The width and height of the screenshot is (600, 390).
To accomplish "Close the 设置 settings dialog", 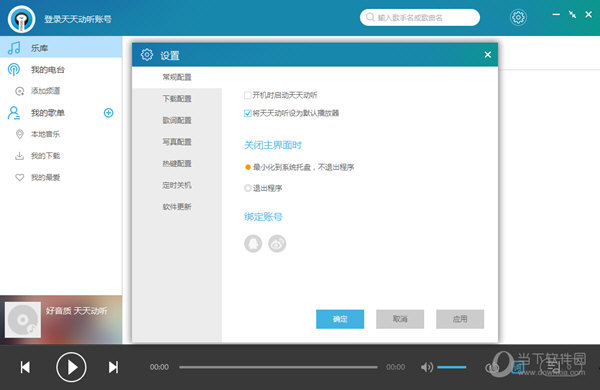I will (488, 55).
